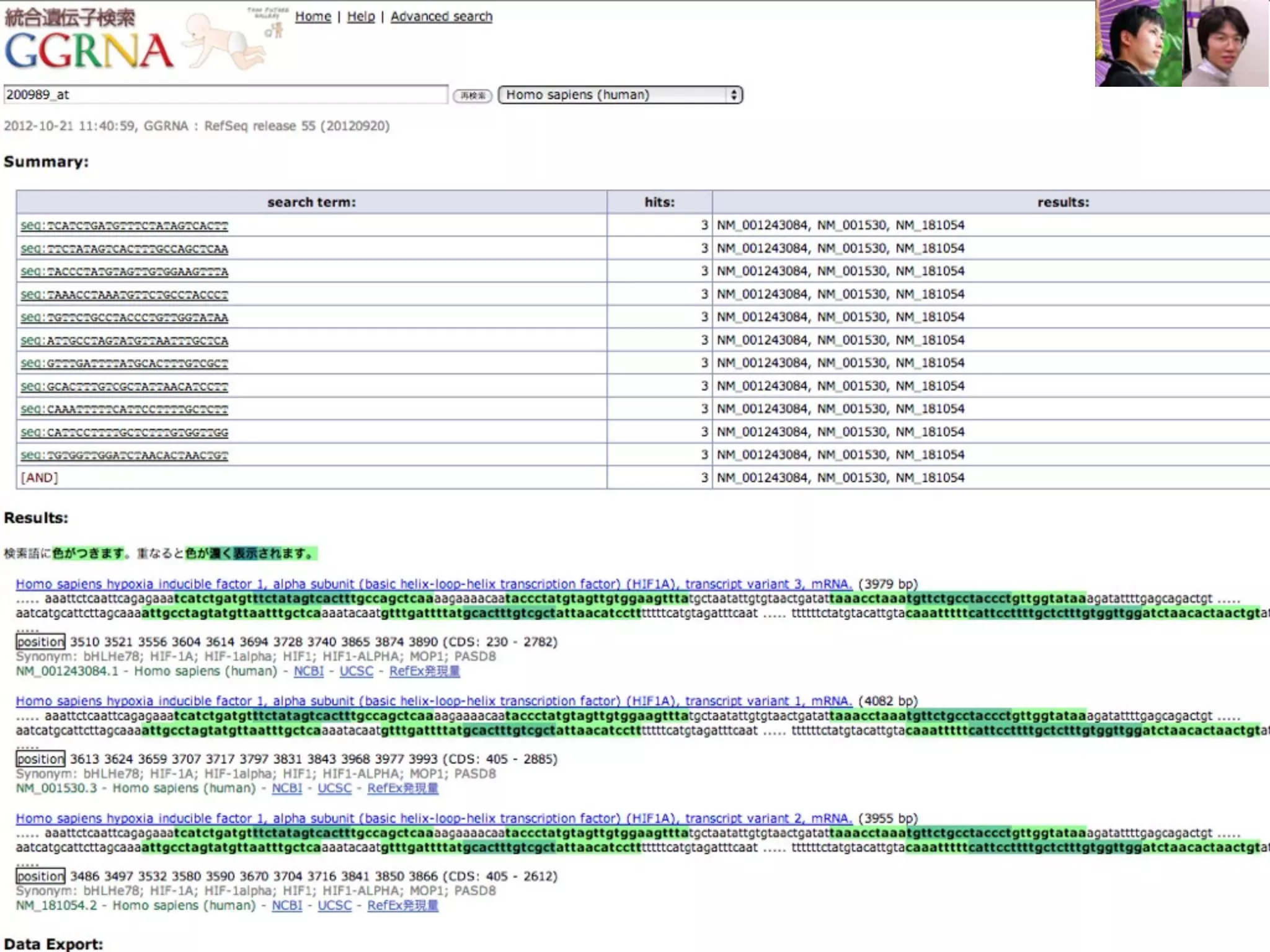This screenshot has height=952, width=1270.
Task: Click the search box containing 200989_at
Action: 225,95
